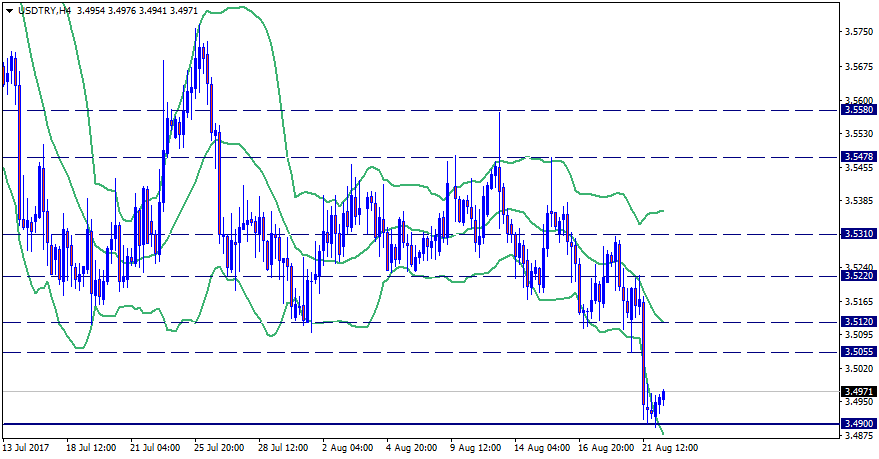Click the 2 Aug 04:00 time label
This screenshot has height=459, width=879.
coord(348,448)
